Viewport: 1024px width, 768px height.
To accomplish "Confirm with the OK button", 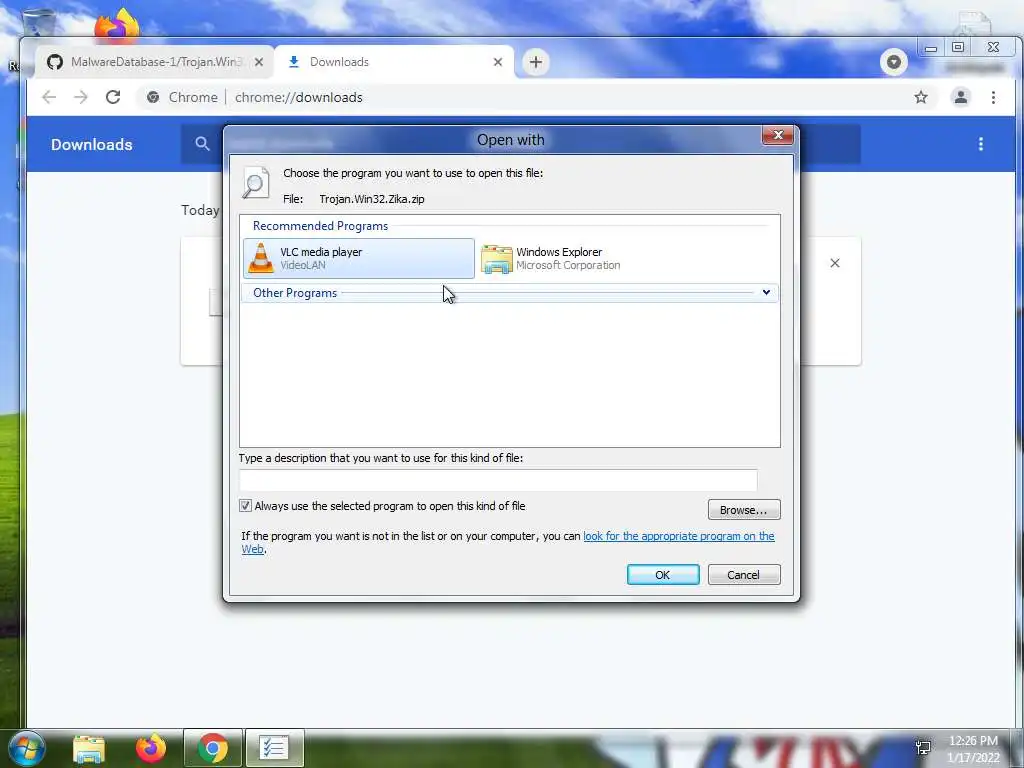I will point(663,575).
